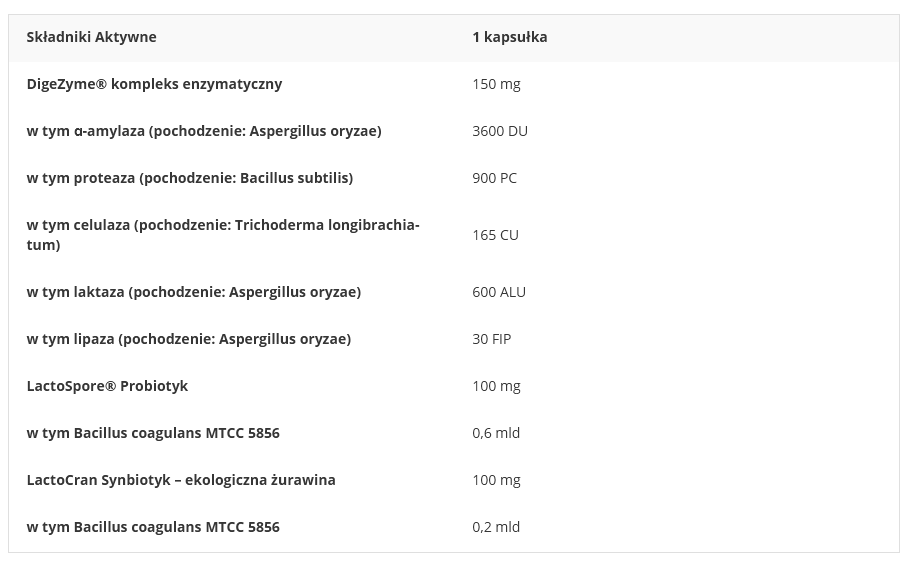Select the α-amylaza ingredient text
This screenshot has height=563, width=911.
(204, 131)
